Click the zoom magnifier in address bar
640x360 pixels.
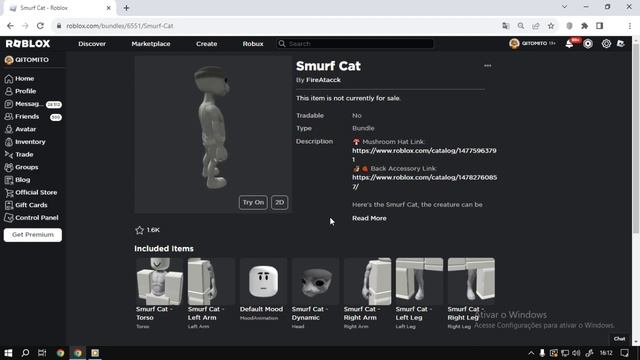click(521, 26)
